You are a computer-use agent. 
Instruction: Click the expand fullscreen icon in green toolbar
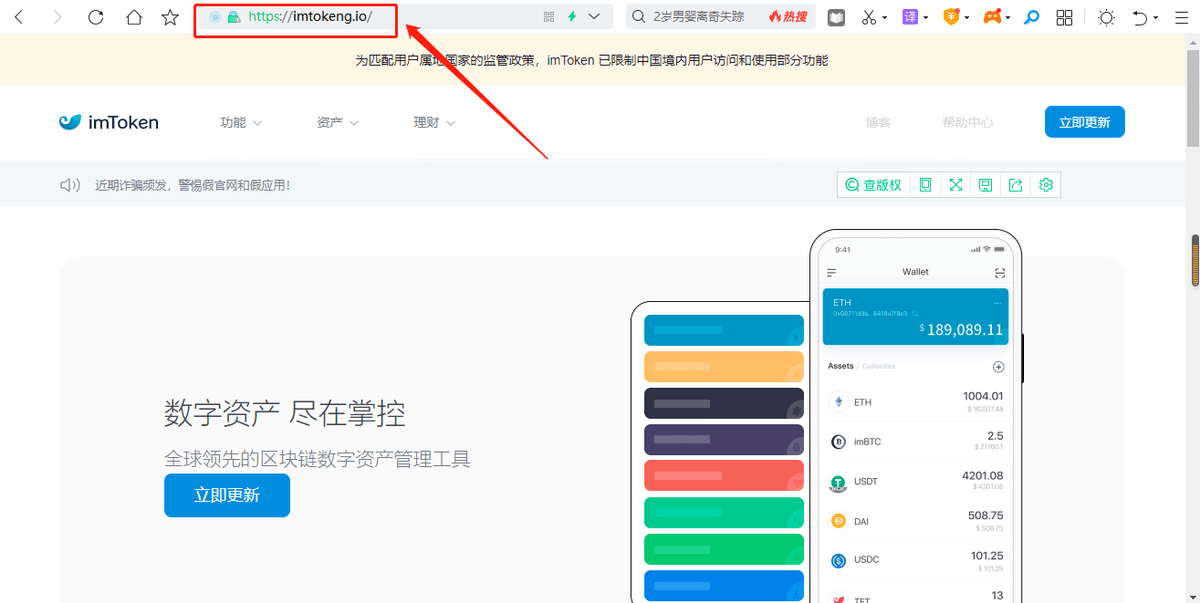pyautogui.click(x=956, y=185)
